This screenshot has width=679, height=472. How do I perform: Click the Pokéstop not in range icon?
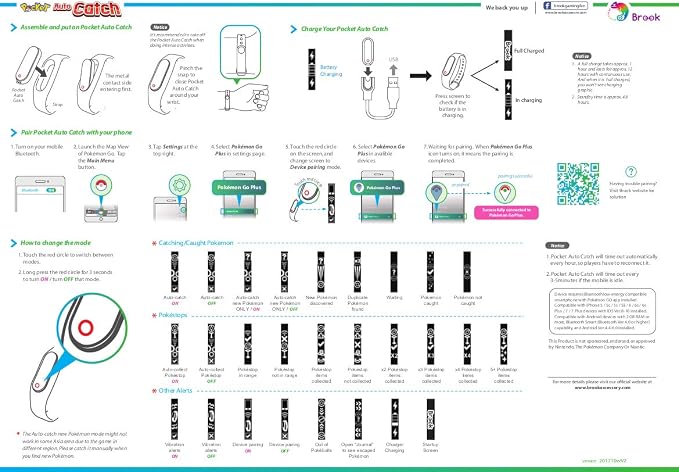pyautogui.click(x=284, y=344)
